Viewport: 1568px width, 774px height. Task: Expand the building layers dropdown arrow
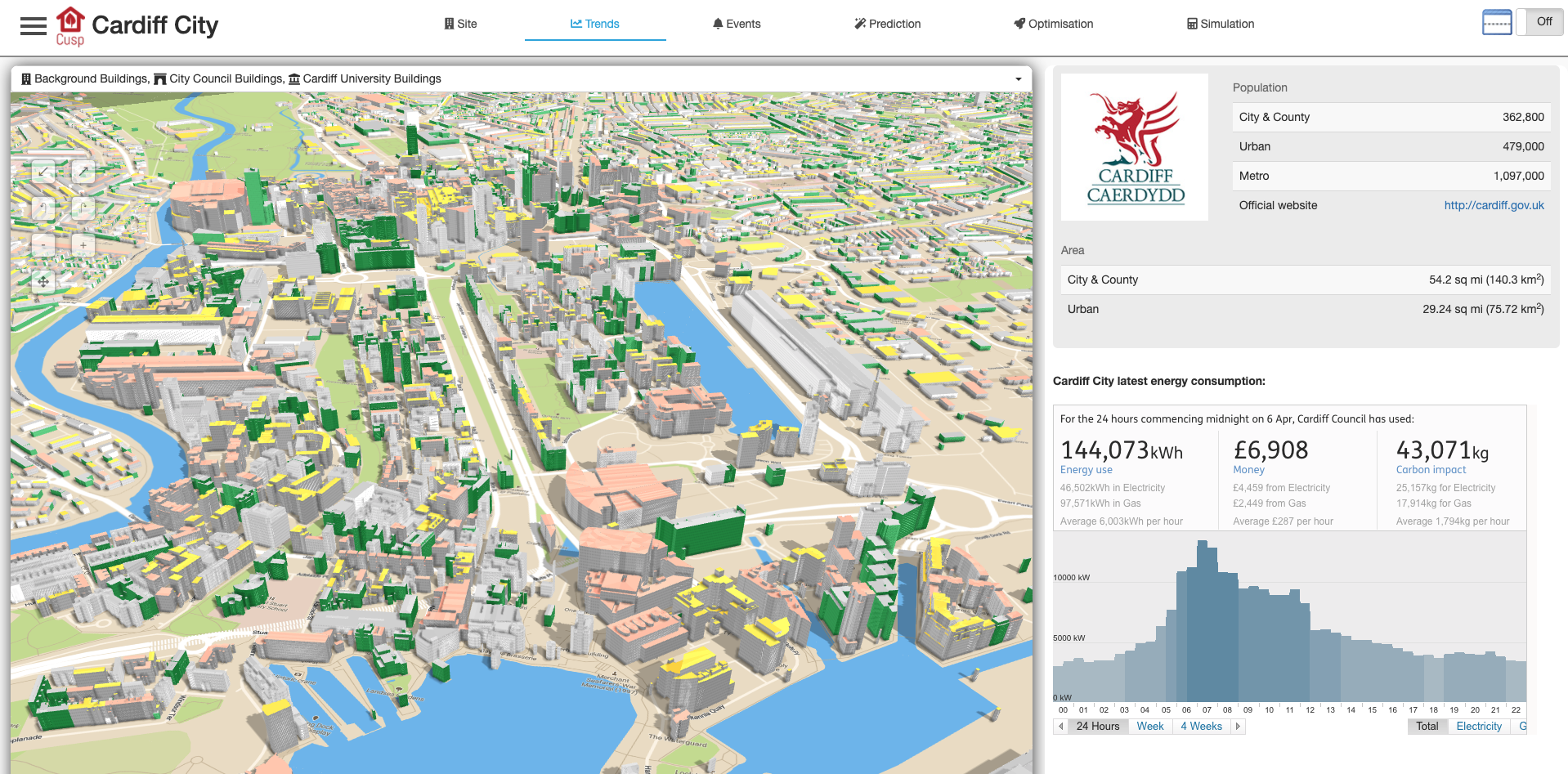[x=1019, y=79]
